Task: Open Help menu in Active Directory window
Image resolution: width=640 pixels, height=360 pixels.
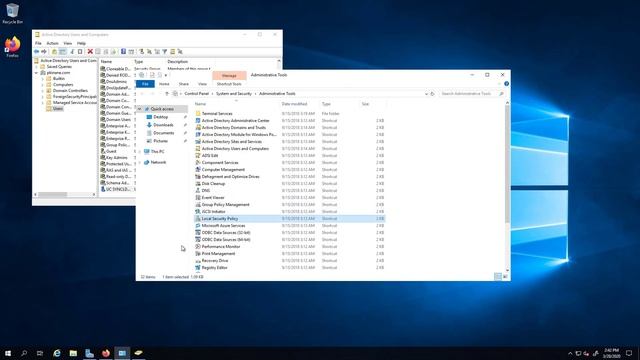Action: click(x=81, y=43)
